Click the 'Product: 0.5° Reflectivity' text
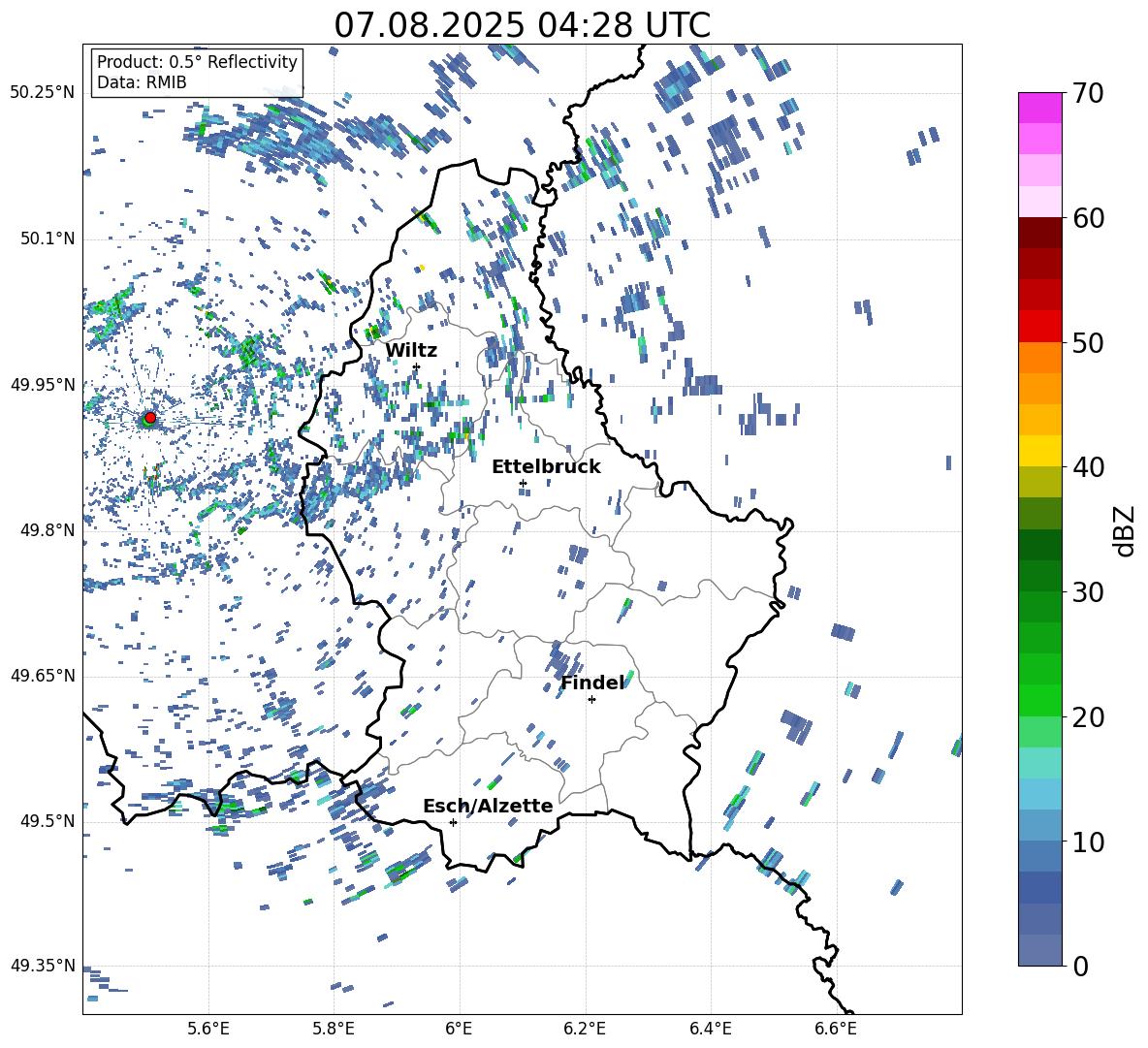The image size is (1148, 1048). 197,61
